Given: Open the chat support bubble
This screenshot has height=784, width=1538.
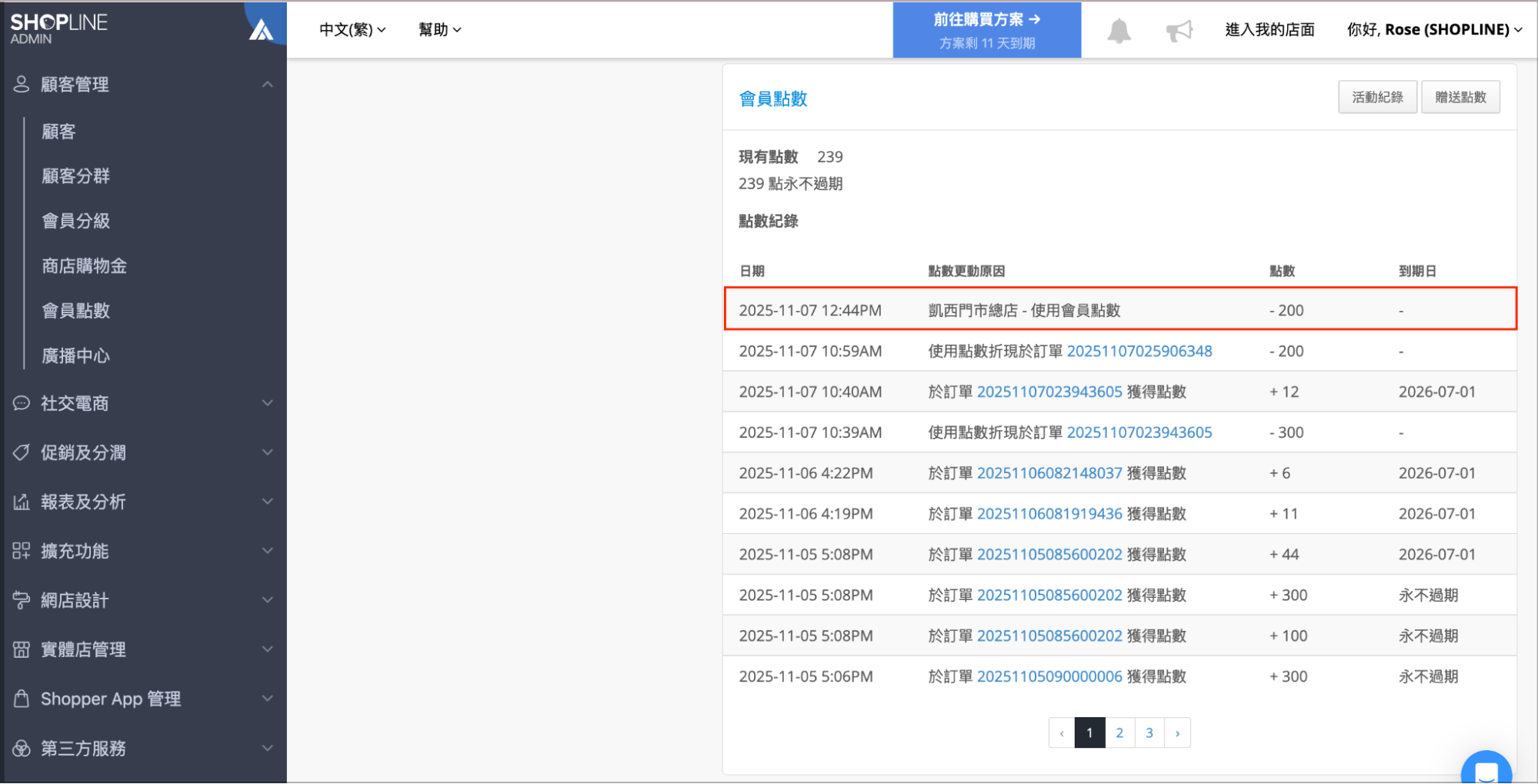Looking at the screenshot, I should [x=1486, y=768].
